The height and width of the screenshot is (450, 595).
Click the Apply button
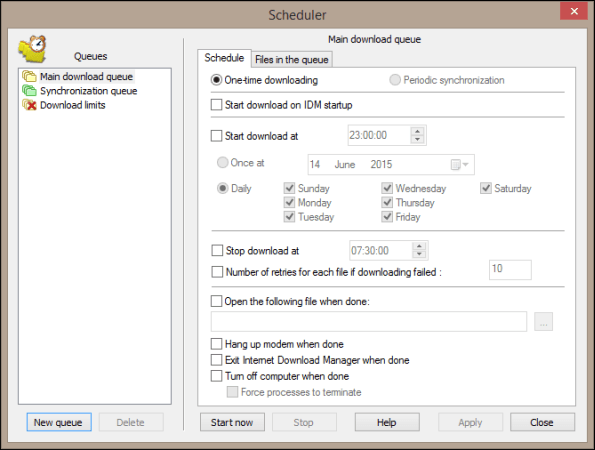pyautogui.click(x=470, y=422)
